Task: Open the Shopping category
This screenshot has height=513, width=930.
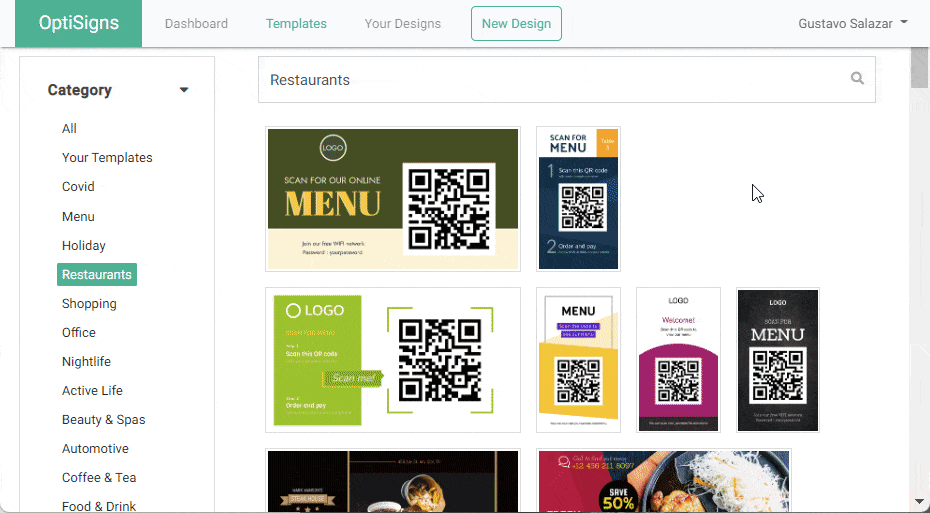Action: click(89, 304)
